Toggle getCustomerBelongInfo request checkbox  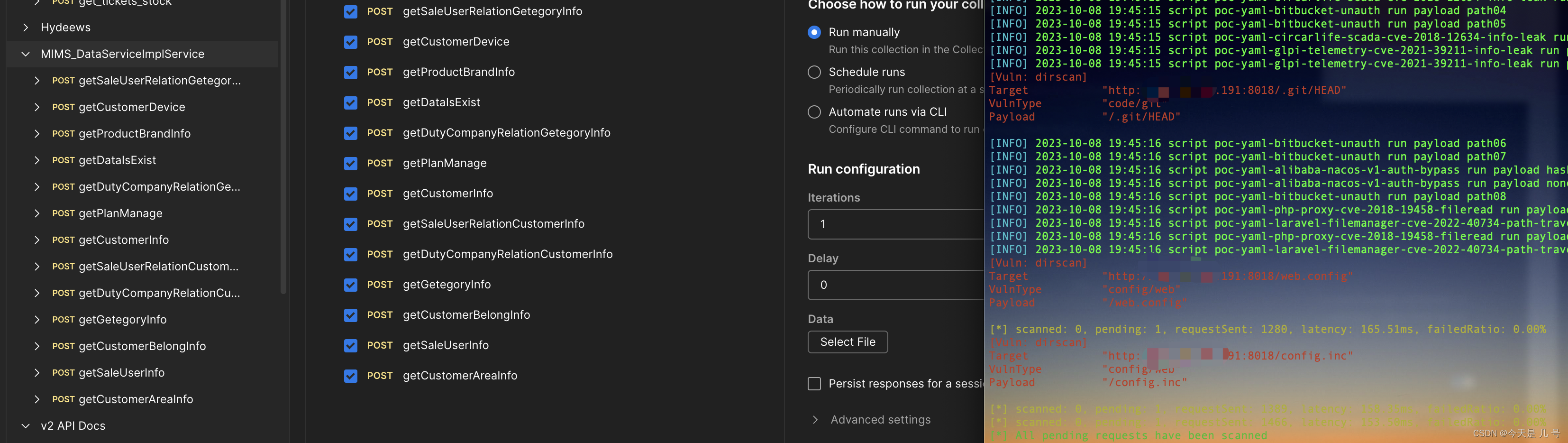pyautogui.click(x=351, y=315)
